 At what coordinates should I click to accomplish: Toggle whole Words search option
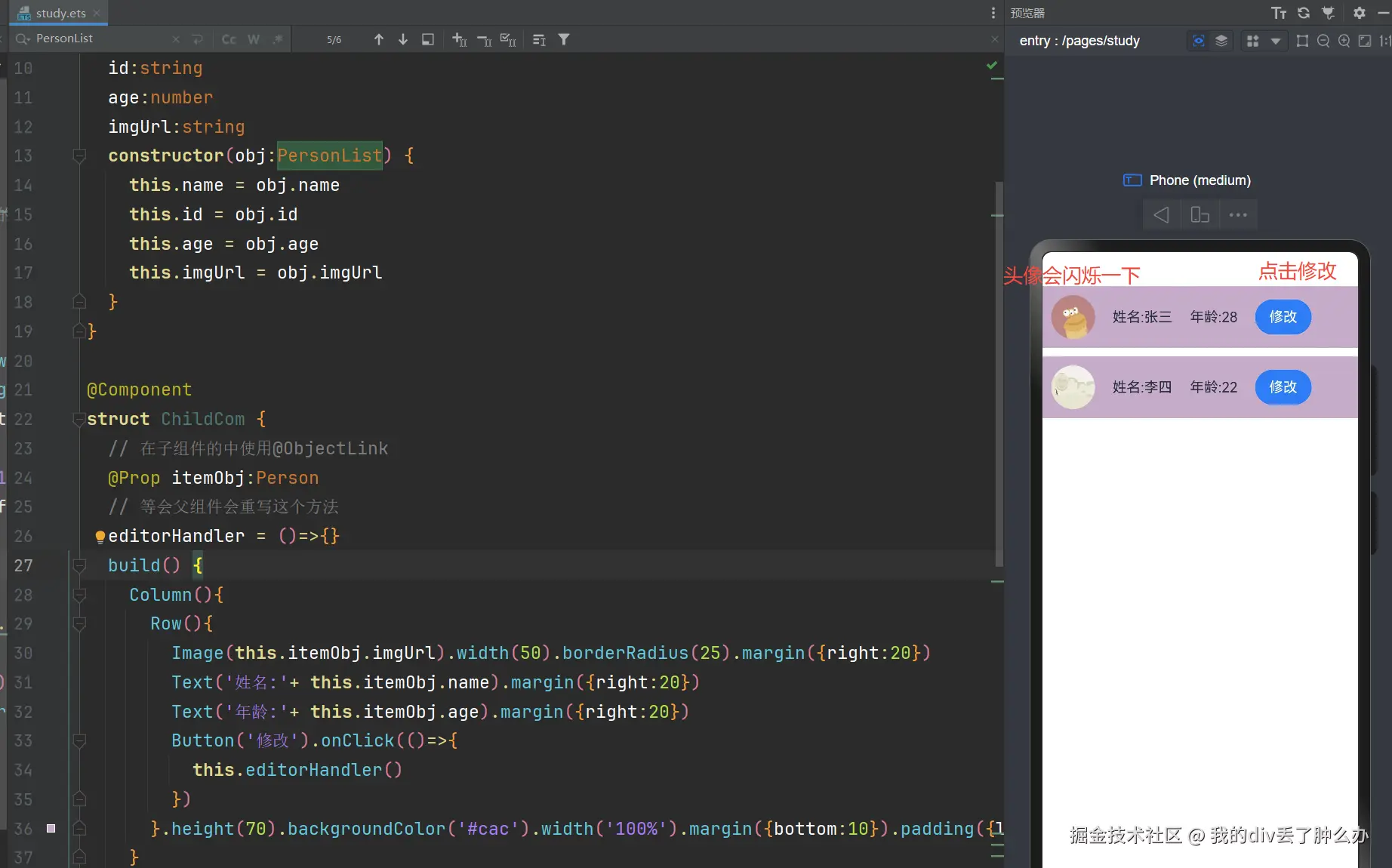[254, 39]
